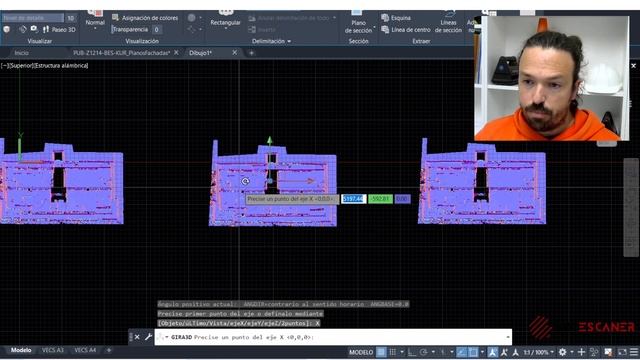The height and width of the screenshot is (360, 640).
Task: Switch to the Dibujo1 tab
Action: point(200,53)
